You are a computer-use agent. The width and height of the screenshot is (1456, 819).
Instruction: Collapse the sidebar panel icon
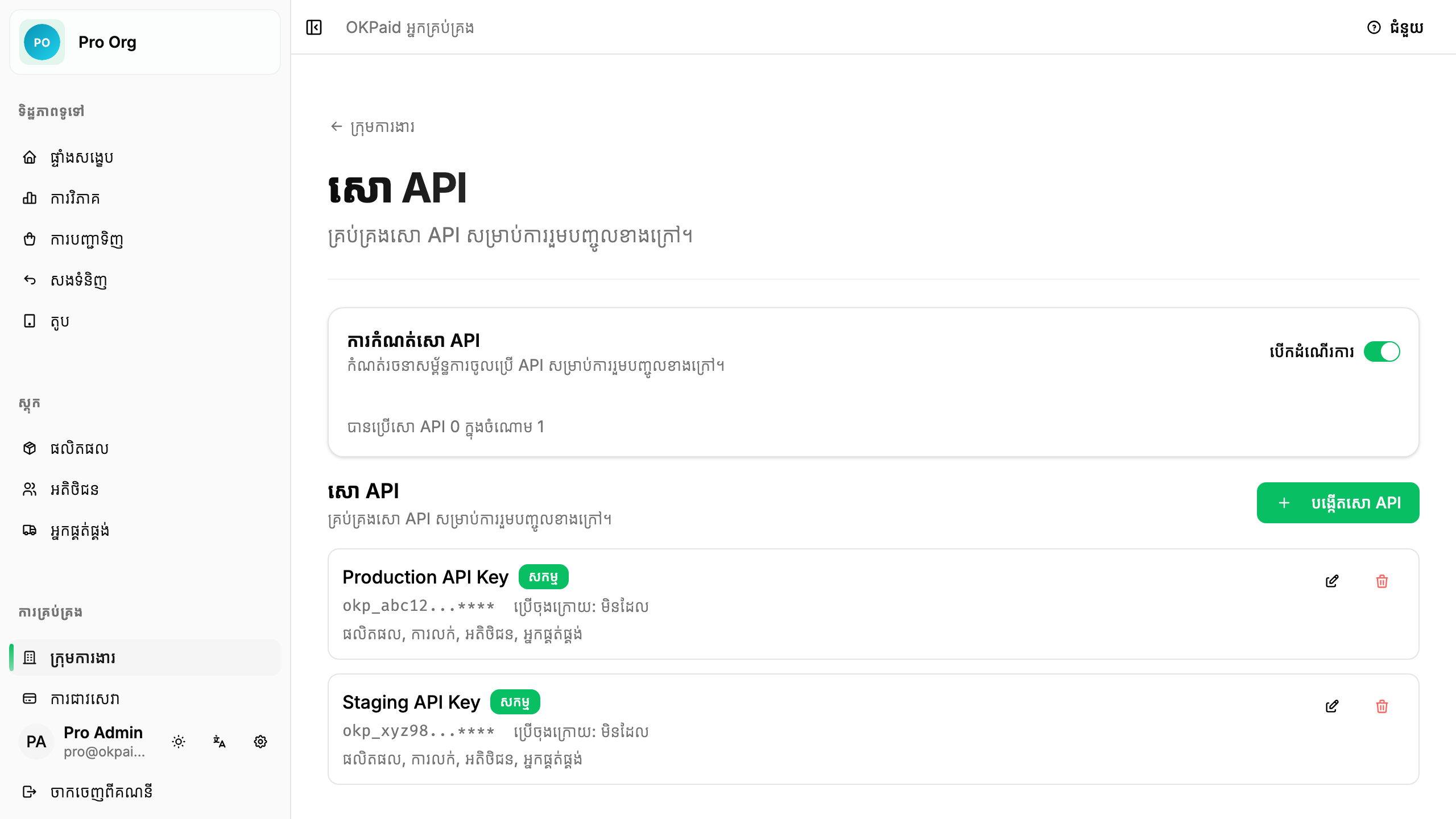pos(314,27)
